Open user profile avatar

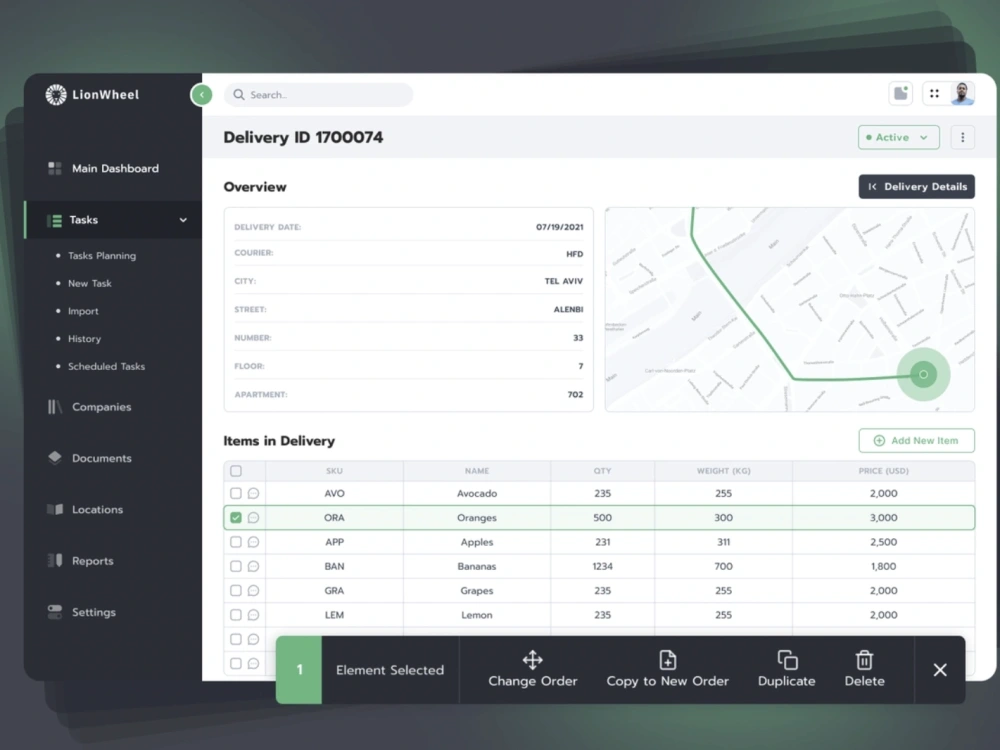coord(962,94)
